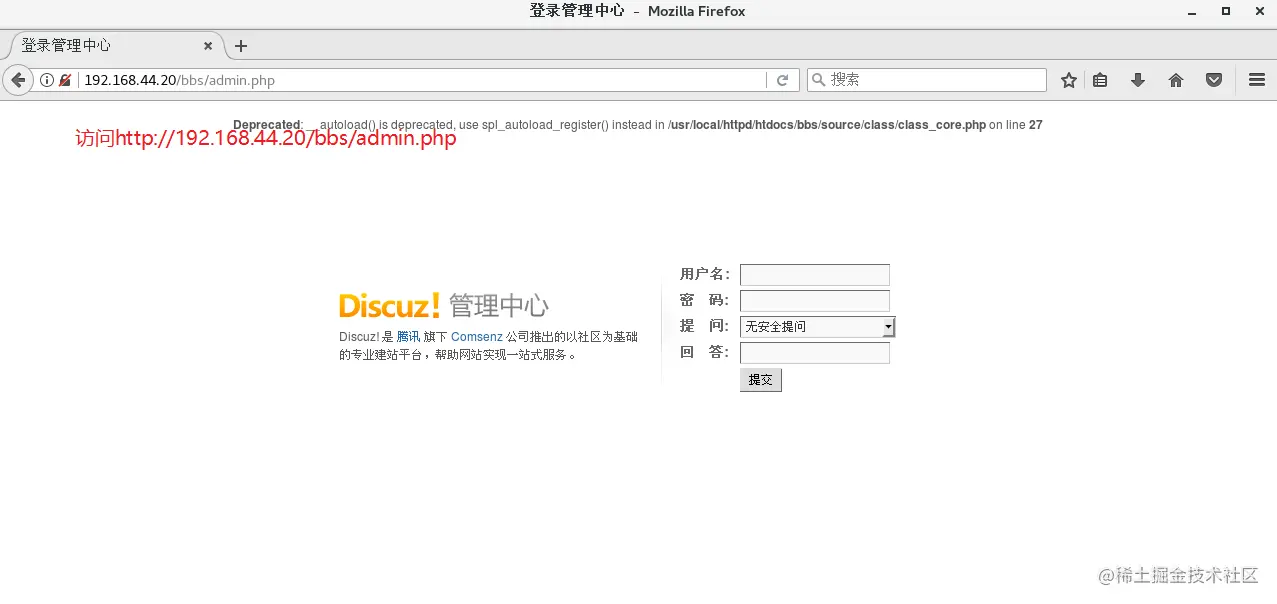
Task: Open the Comsenz link
Action: [x=477, y=337]
